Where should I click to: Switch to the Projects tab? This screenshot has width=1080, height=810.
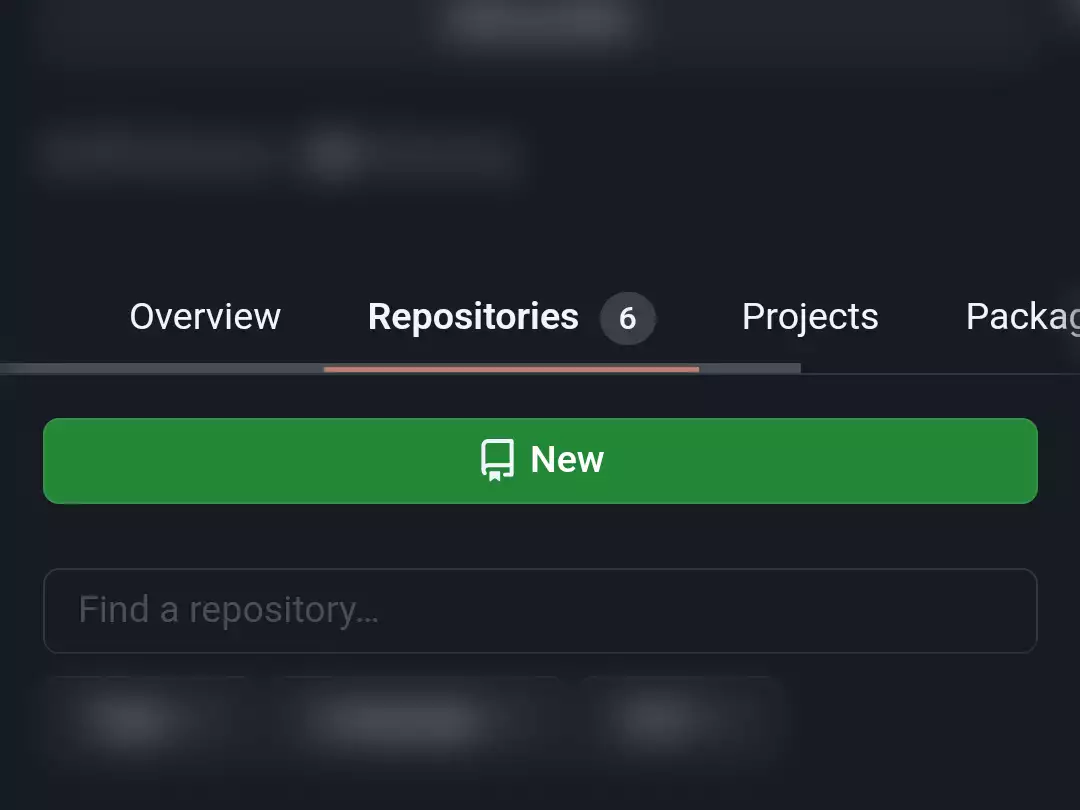click(809, 316)
